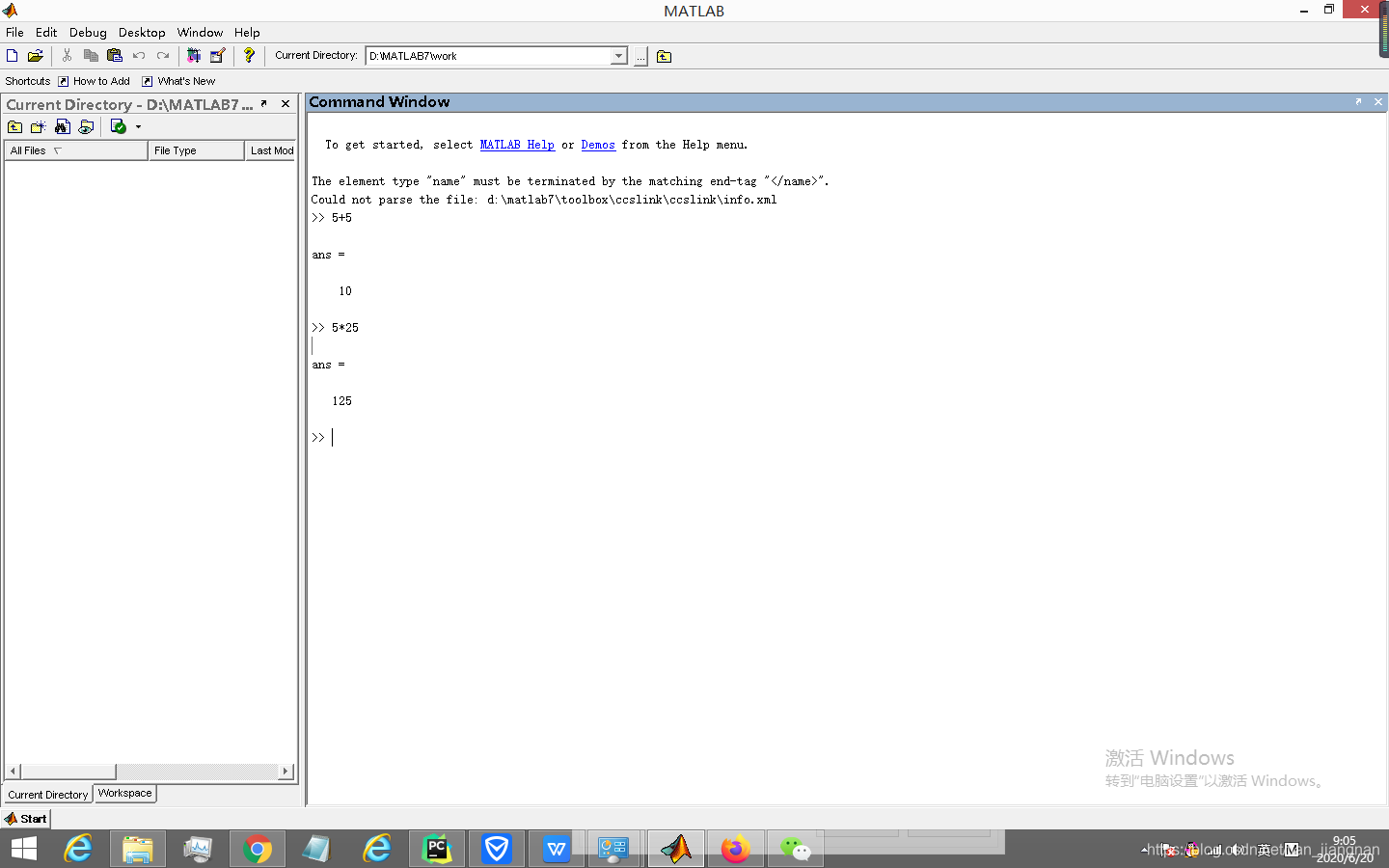Click the command text 5*25
1389x868 pixels.
[345, 328]
